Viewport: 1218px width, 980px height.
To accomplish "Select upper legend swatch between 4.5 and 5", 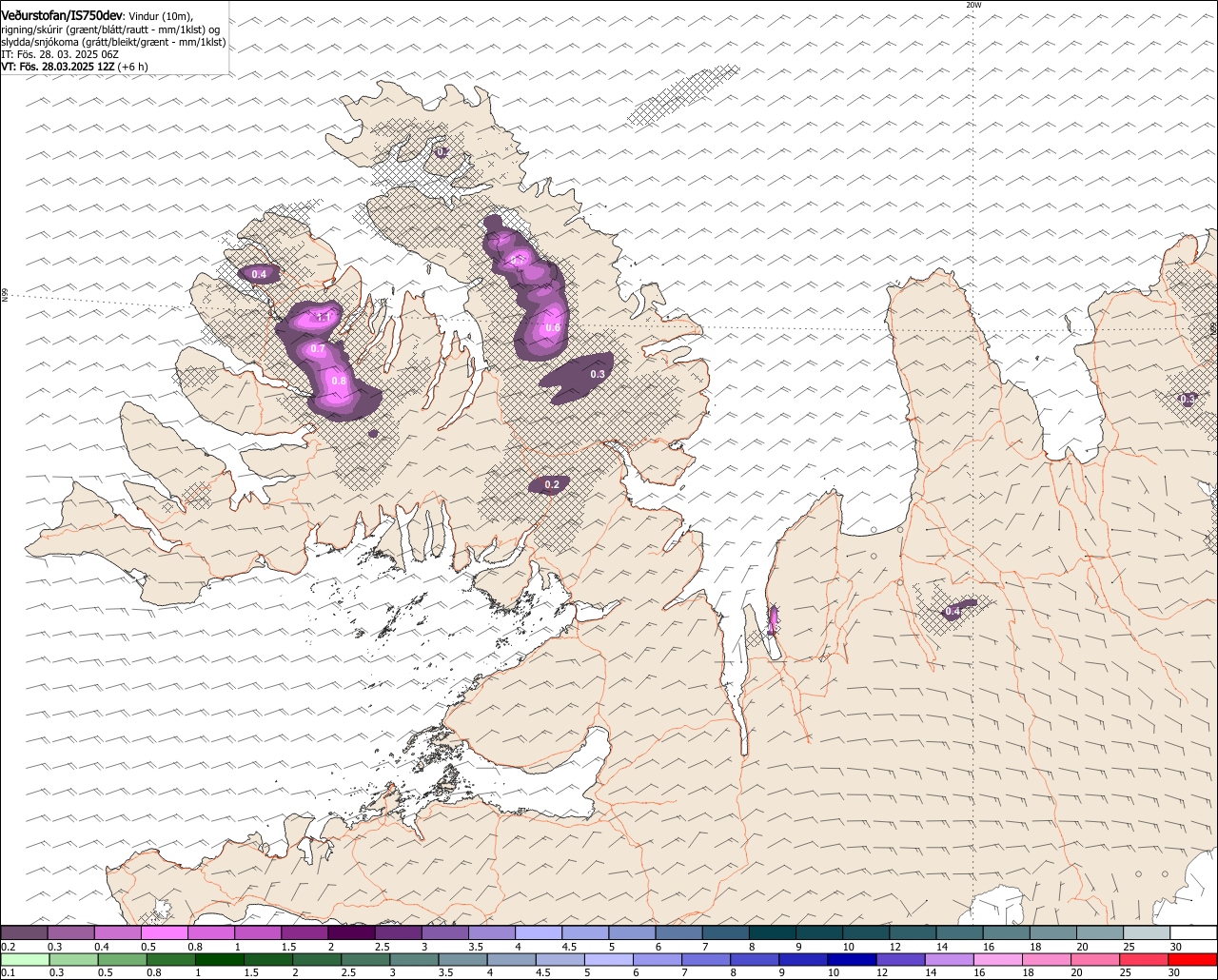I will point(586,932).
